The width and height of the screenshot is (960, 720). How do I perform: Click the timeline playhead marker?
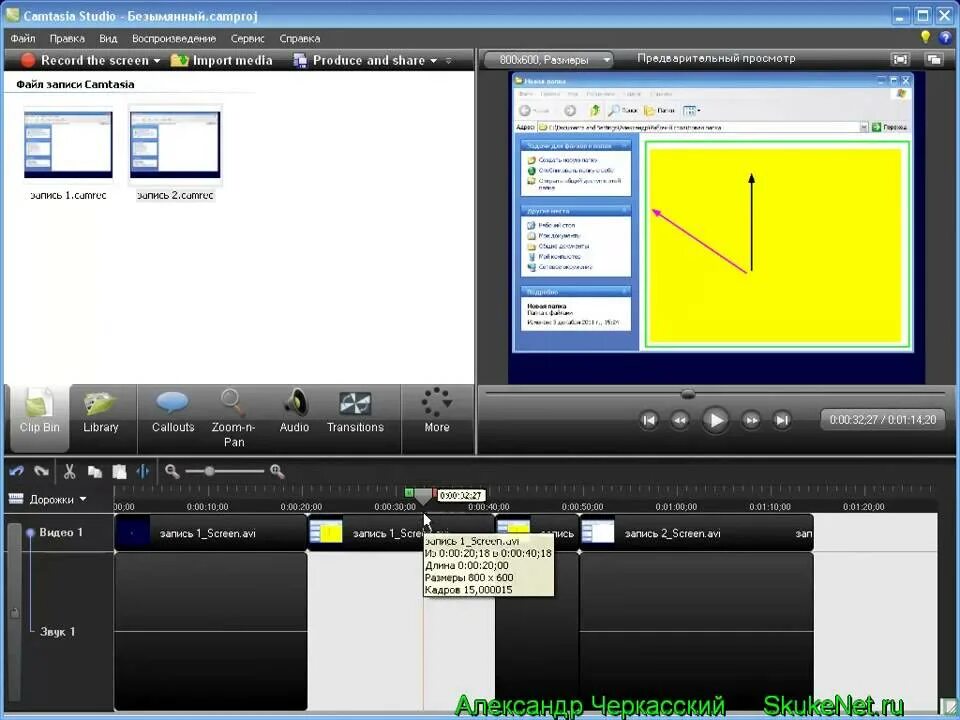click(x=423, y=497)
